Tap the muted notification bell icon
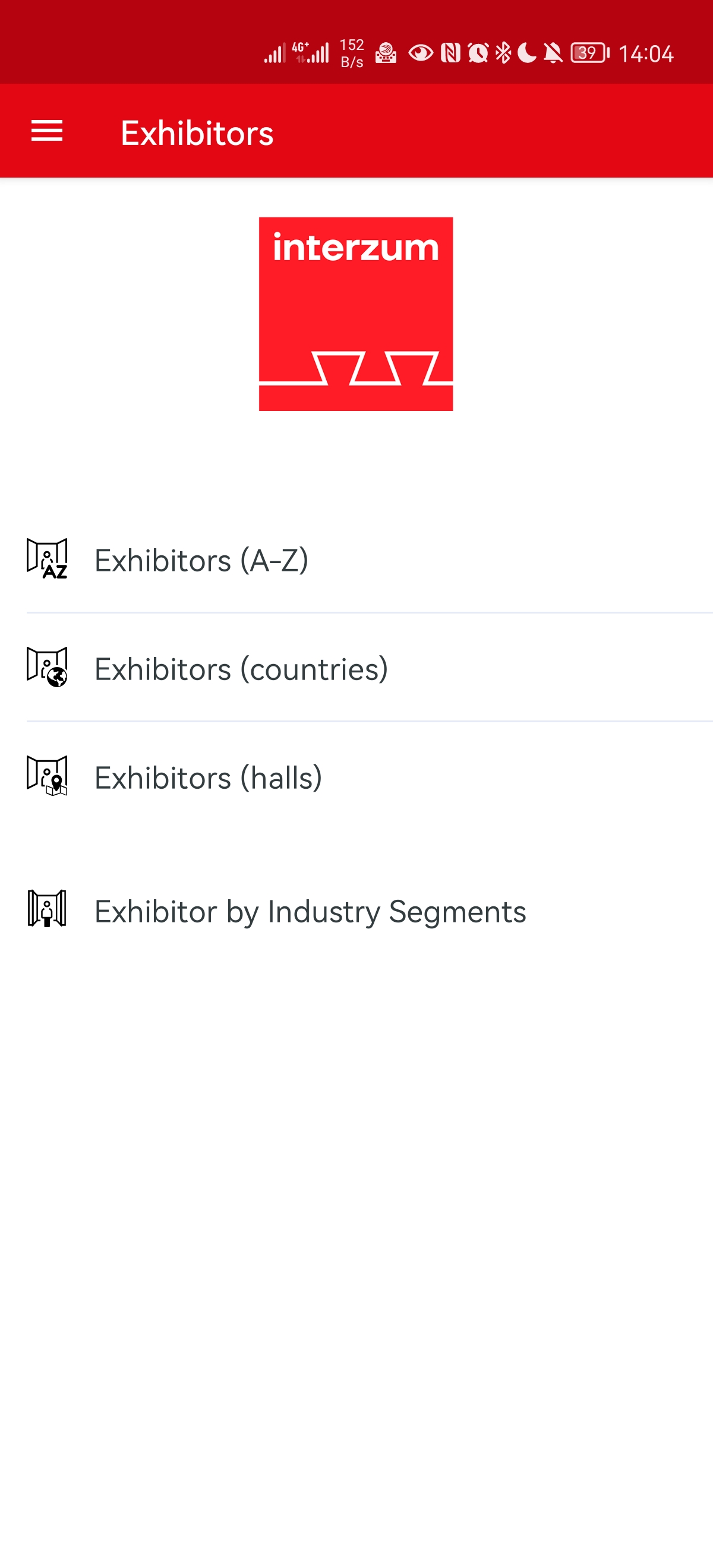 pyautogui.click(x=553, y=53)
